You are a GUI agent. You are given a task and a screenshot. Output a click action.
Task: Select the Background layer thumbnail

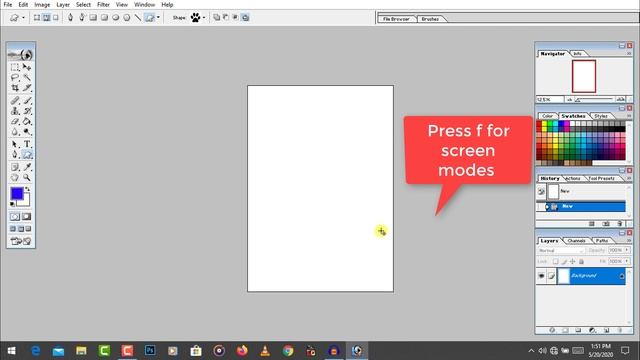tap(563, 276)
